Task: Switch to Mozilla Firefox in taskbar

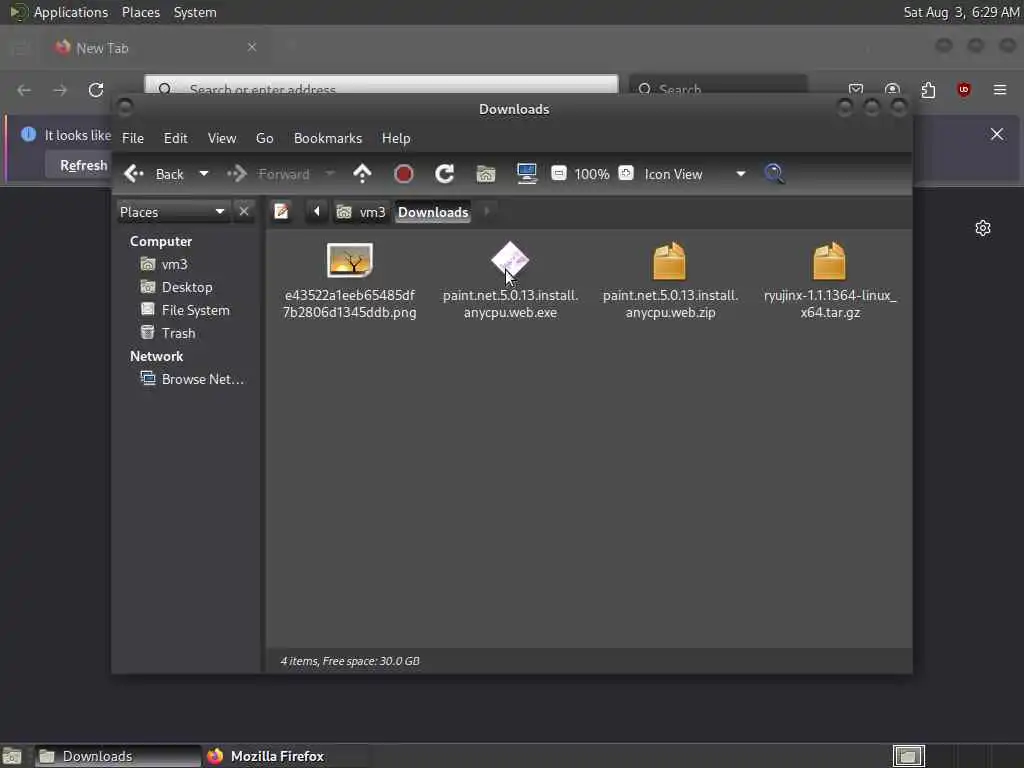Action: [x=285, y=756]
